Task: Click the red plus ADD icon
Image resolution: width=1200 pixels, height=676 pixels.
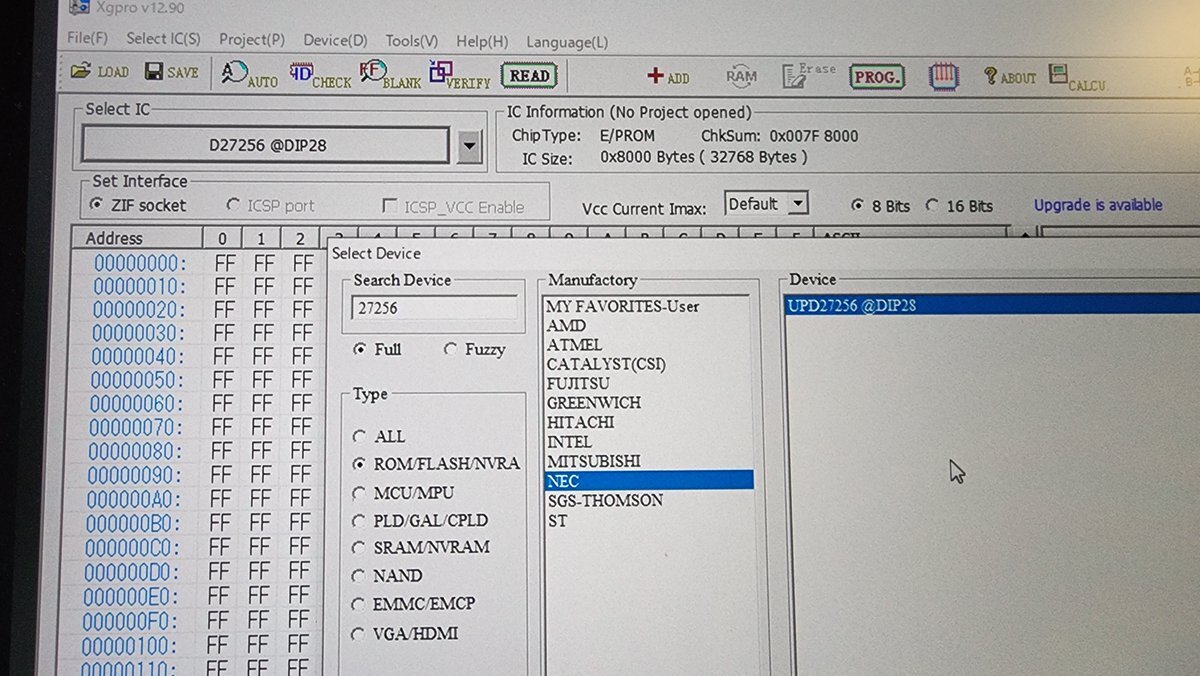Action: click(x=668, y=76)
